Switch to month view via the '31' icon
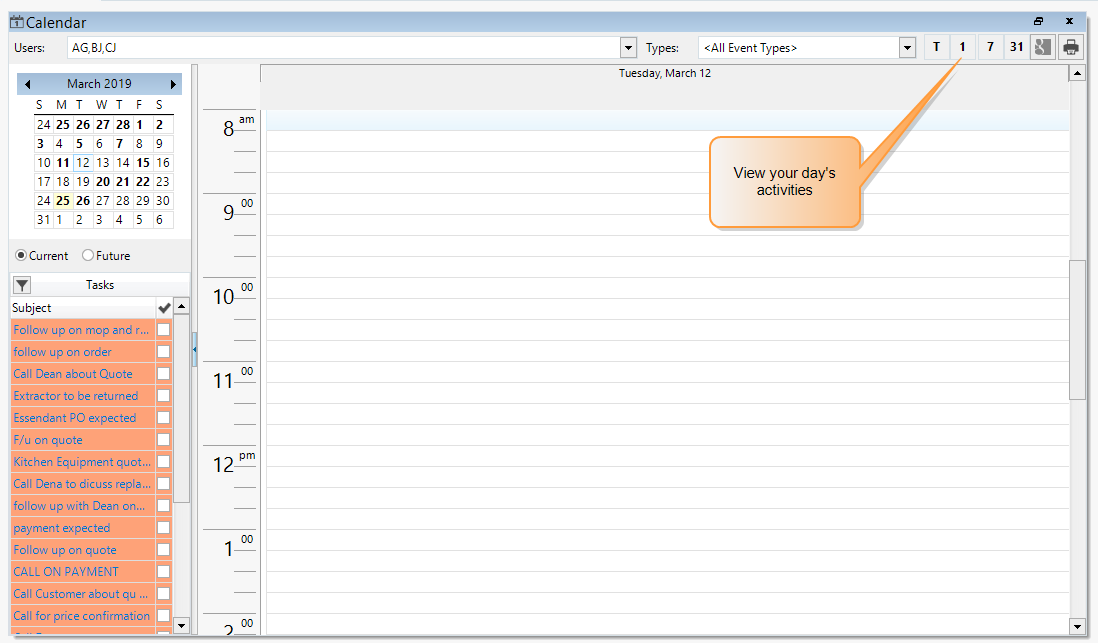The image size is (1098, 643). pyautogui.click(x=1015, y=46)
